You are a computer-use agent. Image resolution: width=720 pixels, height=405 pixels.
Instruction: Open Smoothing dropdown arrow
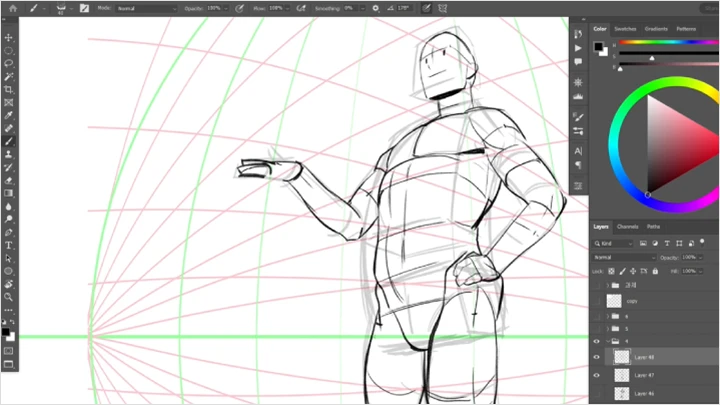[x=363, y=8]
